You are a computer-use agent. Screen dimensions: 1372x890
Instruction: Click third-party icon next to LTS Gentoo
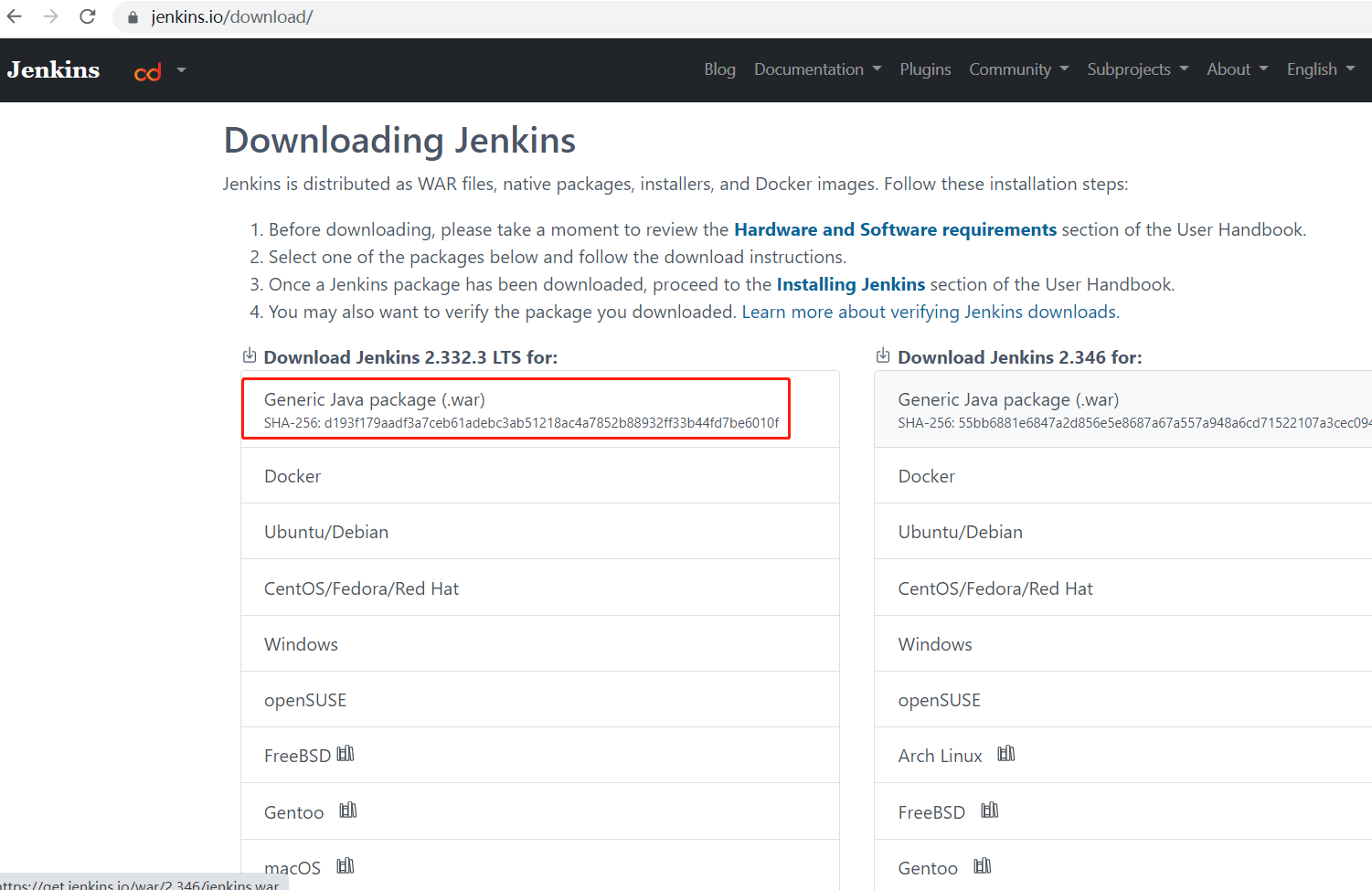click(x=348, y=811)
